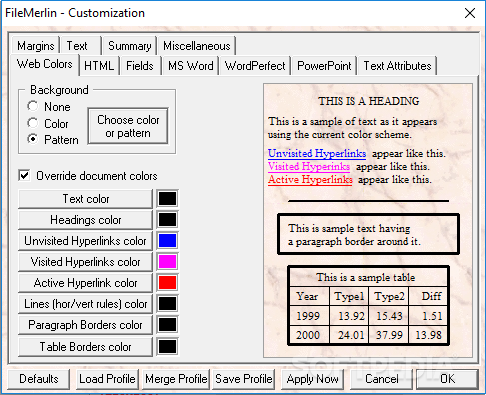Pick the magenta Visited Hyperlinks swatch
Viewport: 486px width, 395px height.
click(x=167, y=262)
